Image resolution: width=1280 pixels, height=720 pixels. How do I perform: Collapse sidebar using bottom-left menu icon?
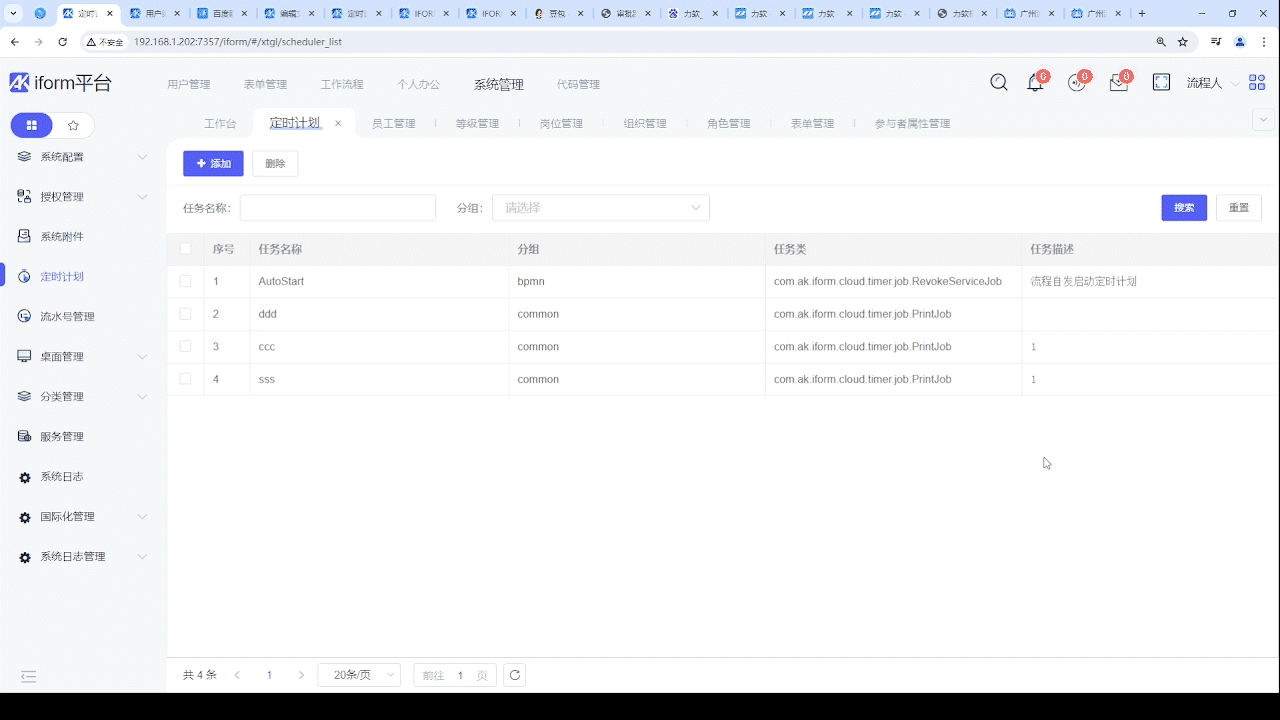(x=29, y=676)
